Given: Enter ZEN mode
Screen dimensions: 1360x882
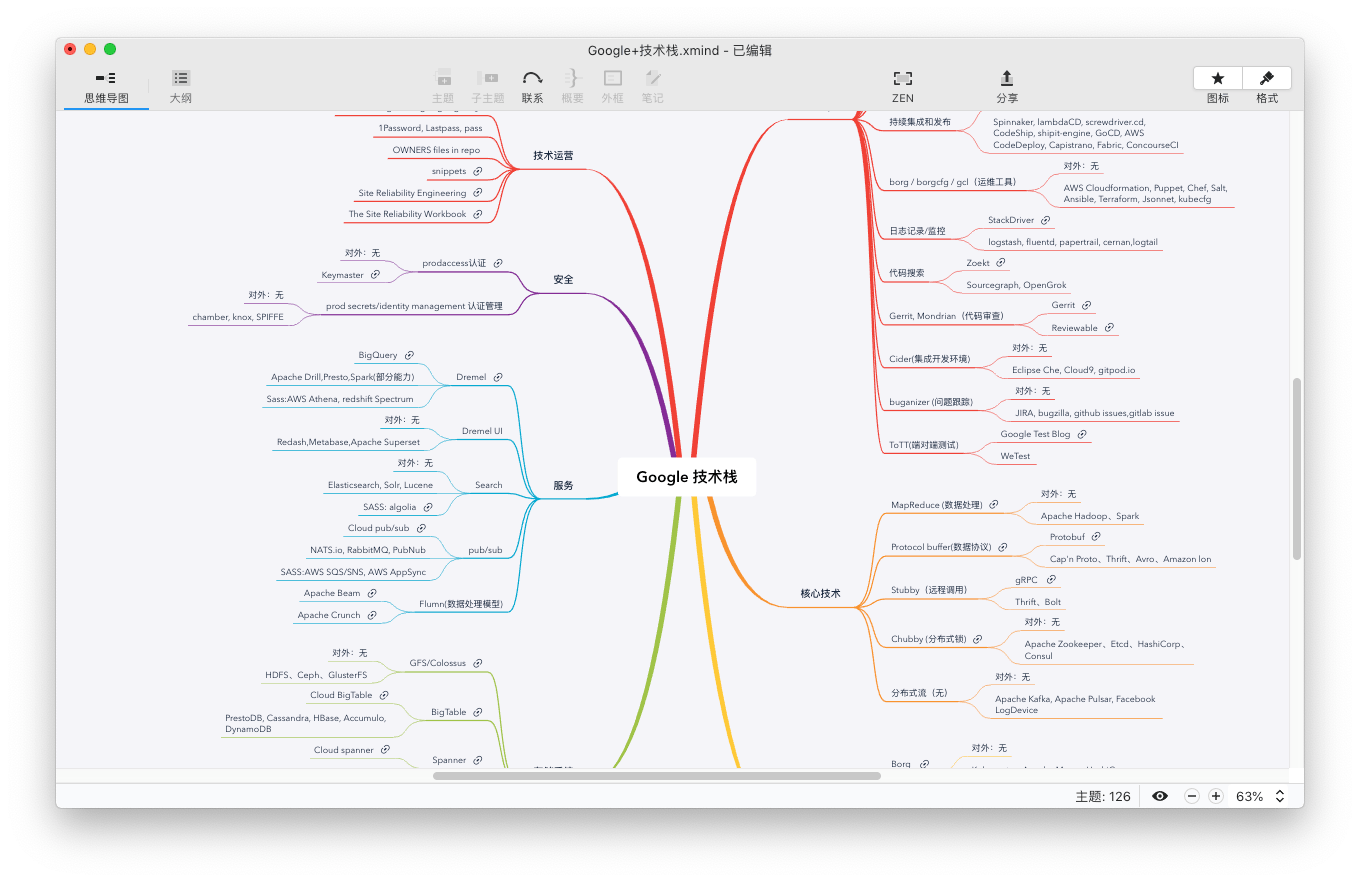Looking at the screenshot, I should click(903, 87).
